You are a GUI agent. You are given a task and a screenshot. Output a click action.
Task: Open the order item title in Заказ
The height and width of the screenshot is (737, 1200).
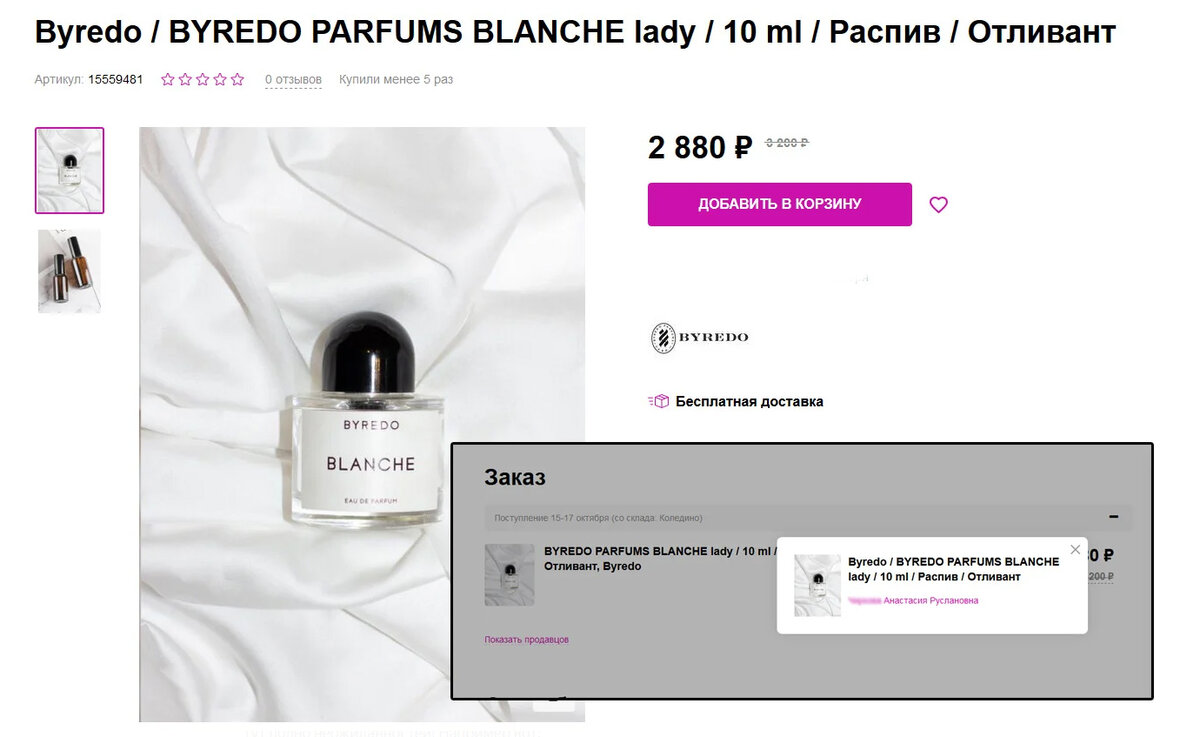(x=660, y=558)
